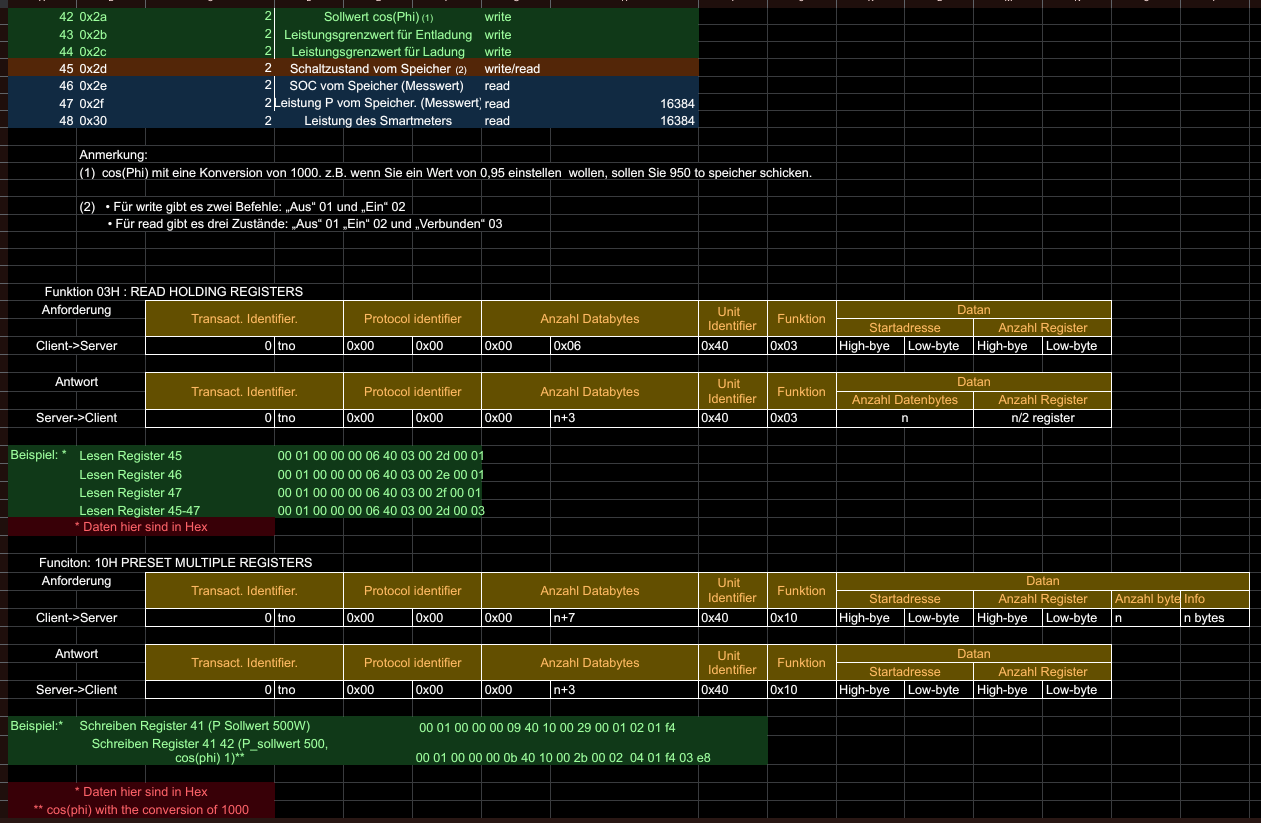This screenshot has width=1261, height=823.
Task: Click the note line starting 'Für read gibt es'
Action: pos(305,223)
